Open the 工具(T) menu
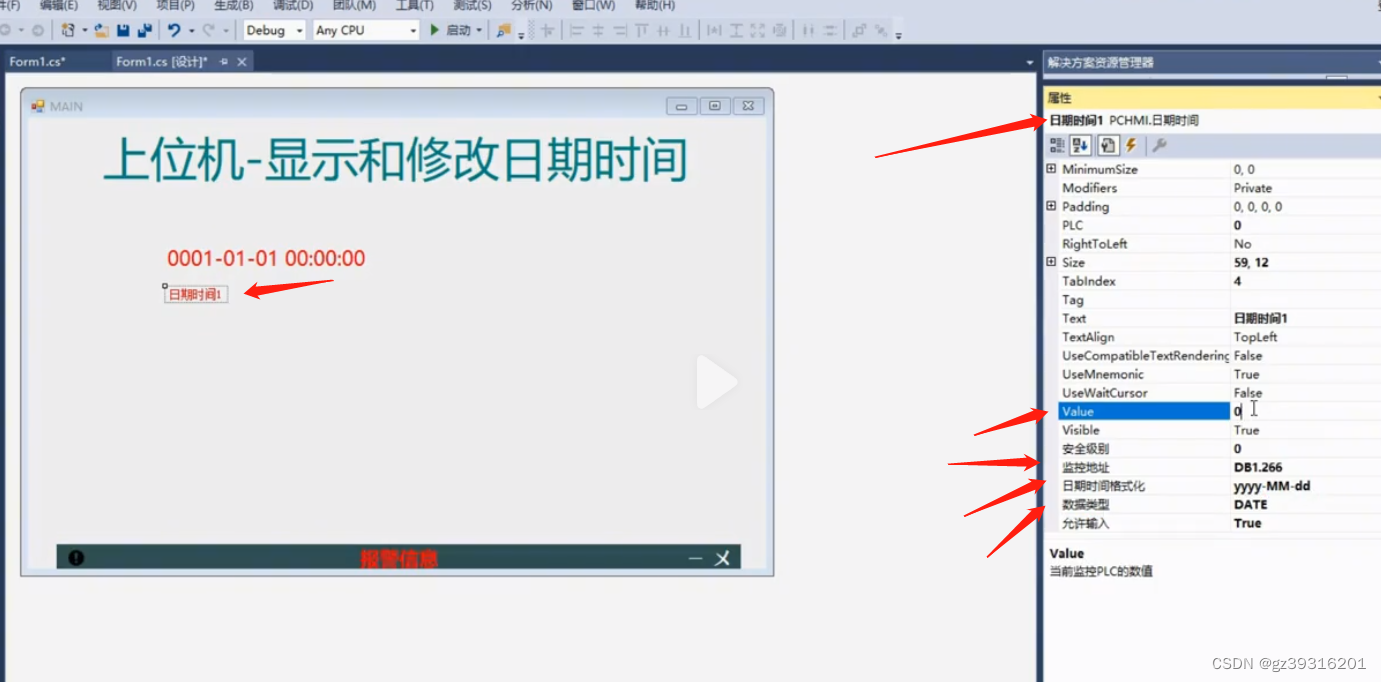 pyautogui.click(x=414, y=5)
